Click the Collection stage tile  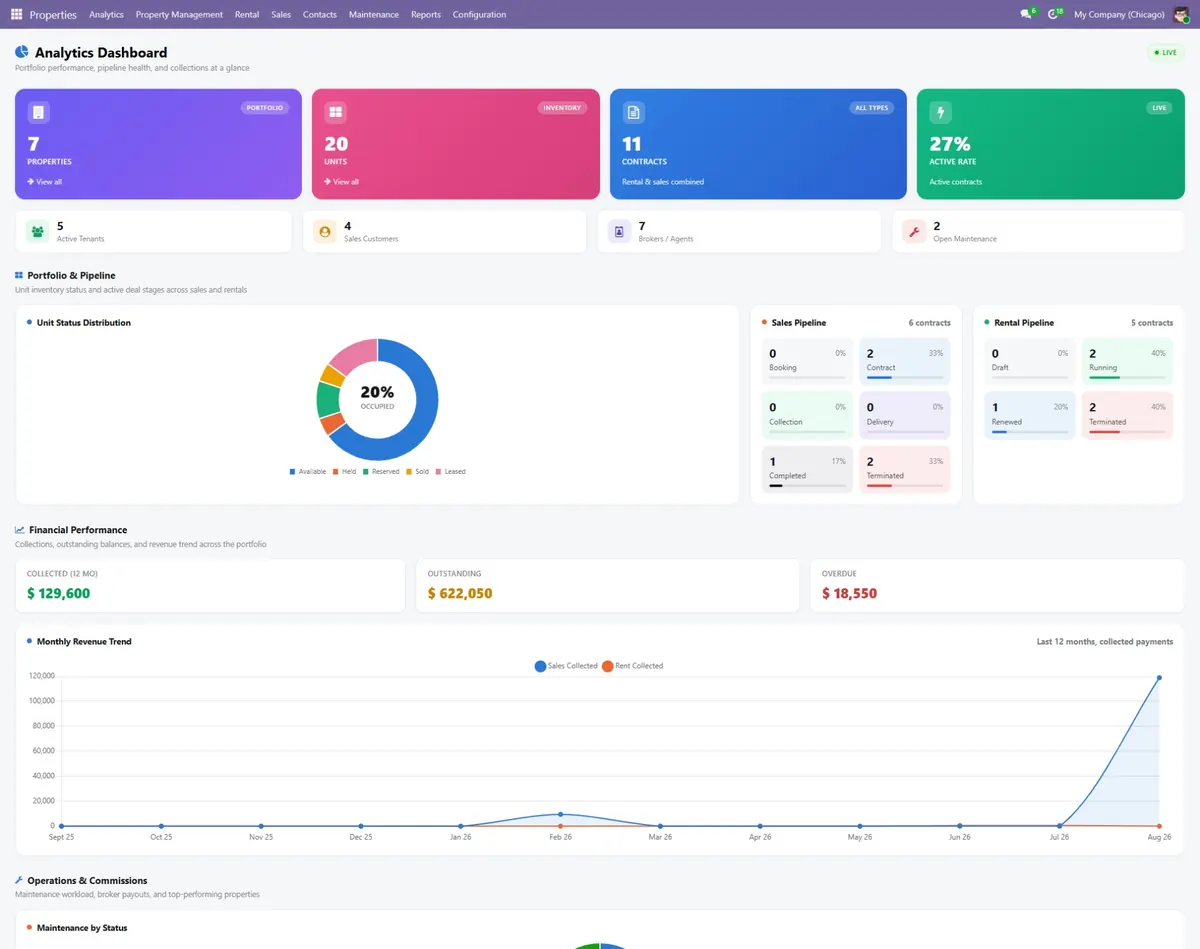coord(807,416)
